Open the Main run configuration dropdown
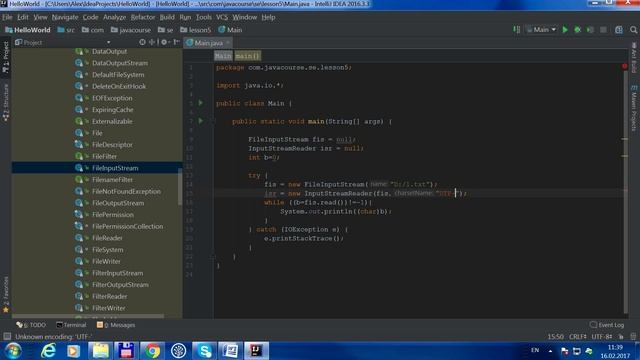 [x=542, y=30]
